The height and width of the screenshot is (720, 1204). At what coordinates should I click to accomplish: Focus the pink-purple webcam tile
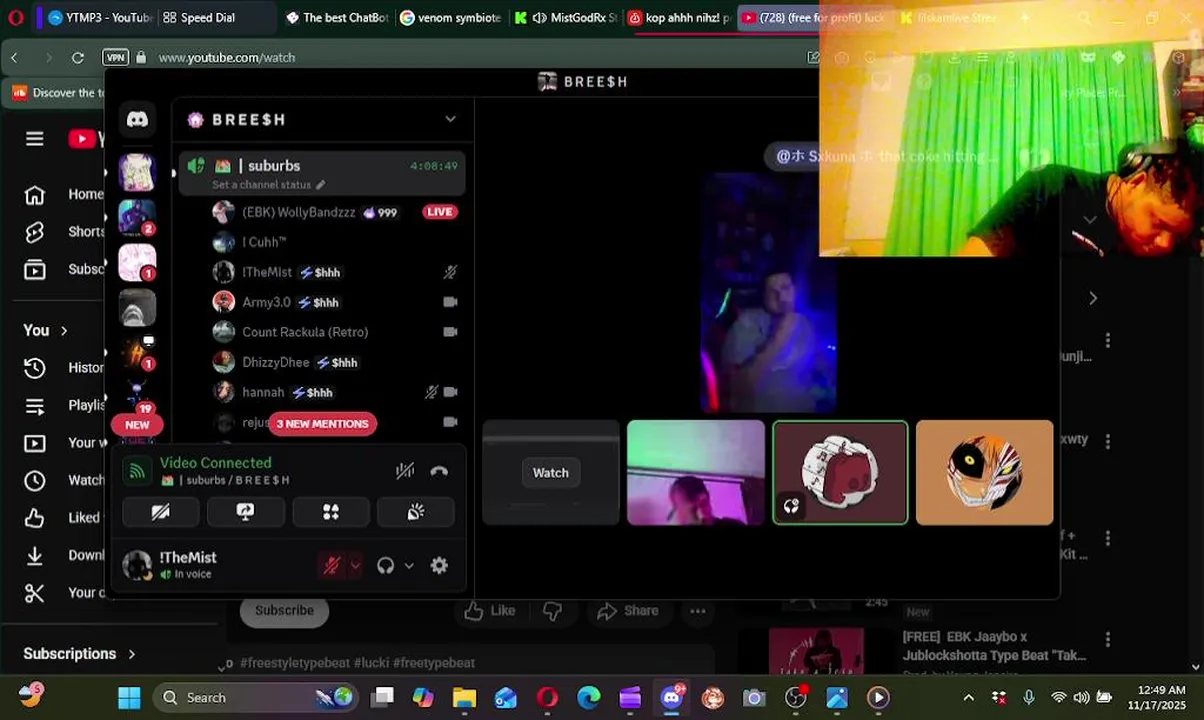(x=696, y=472)
